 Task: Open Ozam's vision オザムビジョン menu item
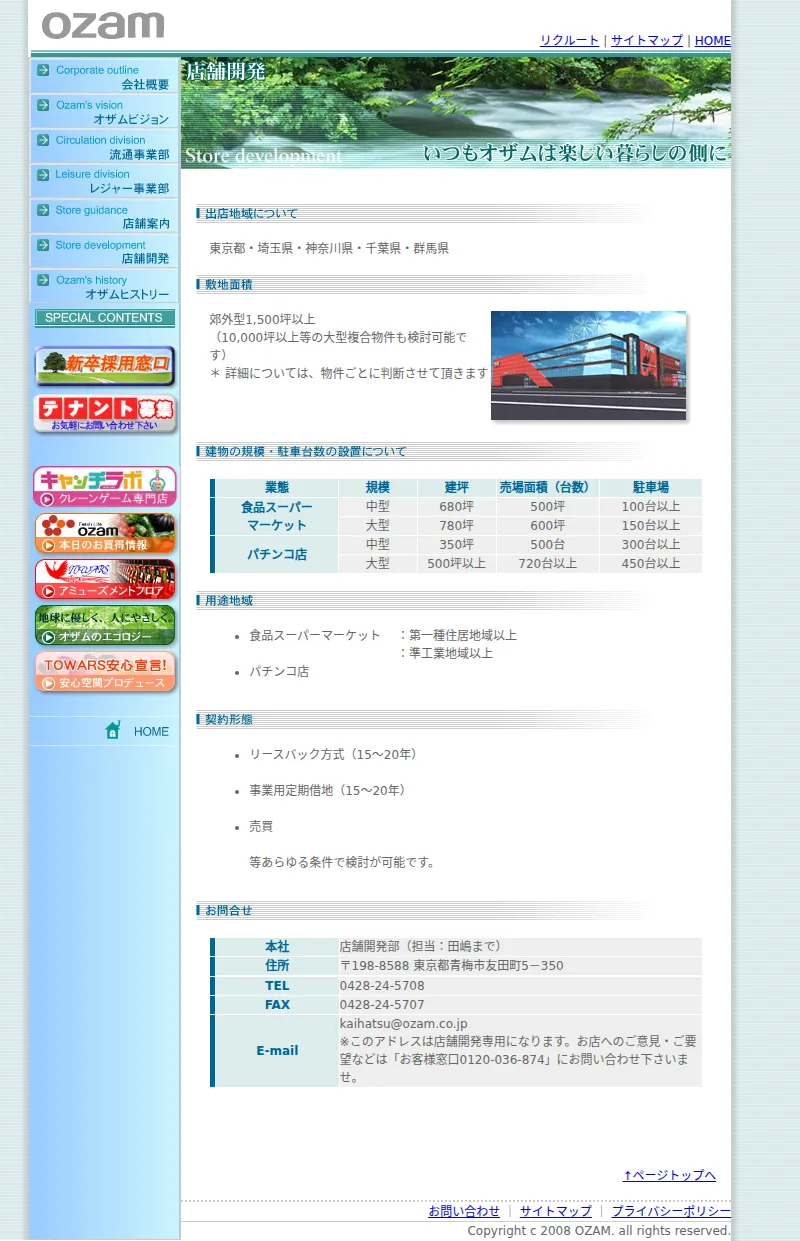tap(104, 112)
